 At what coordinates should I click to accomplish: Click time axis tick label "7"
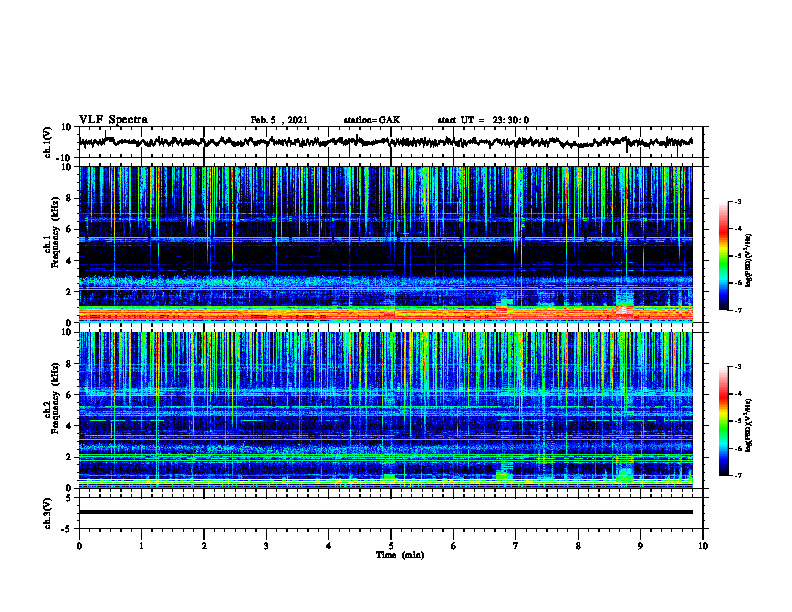click(516, 546)
